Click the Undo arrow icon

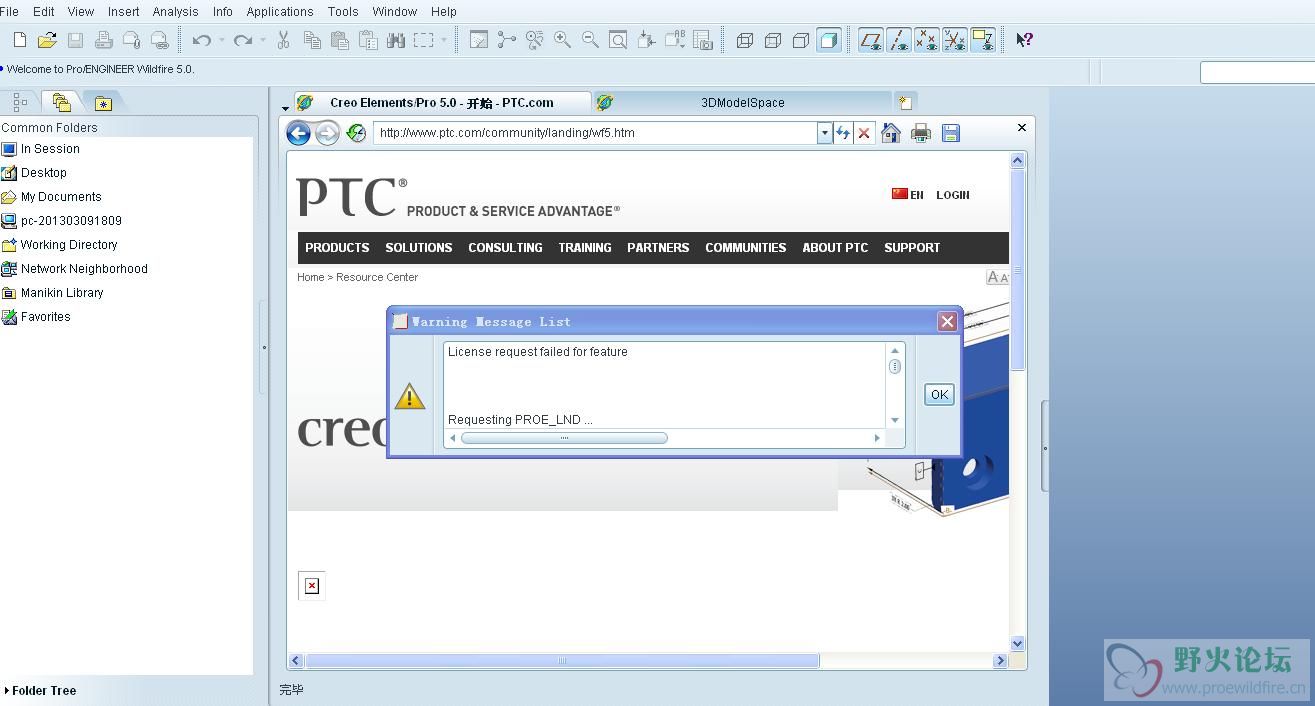[202, 40]
